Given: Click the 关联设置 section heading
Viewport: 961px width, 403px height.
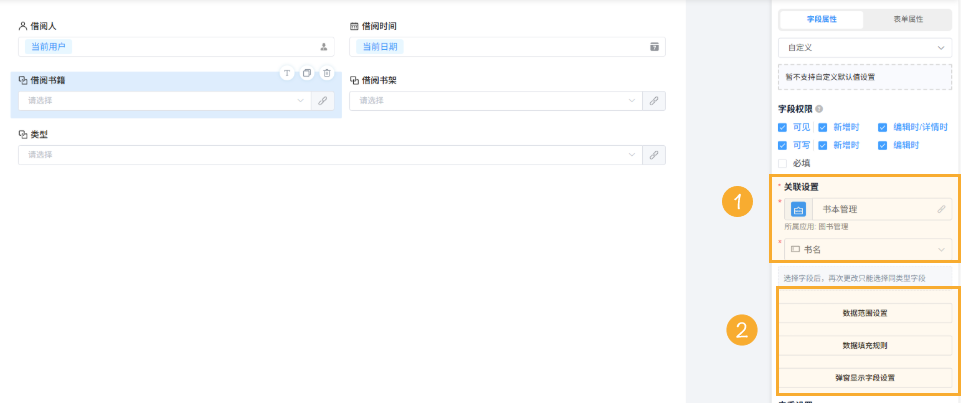Looking at the screenshot, I should coord(801,187).
